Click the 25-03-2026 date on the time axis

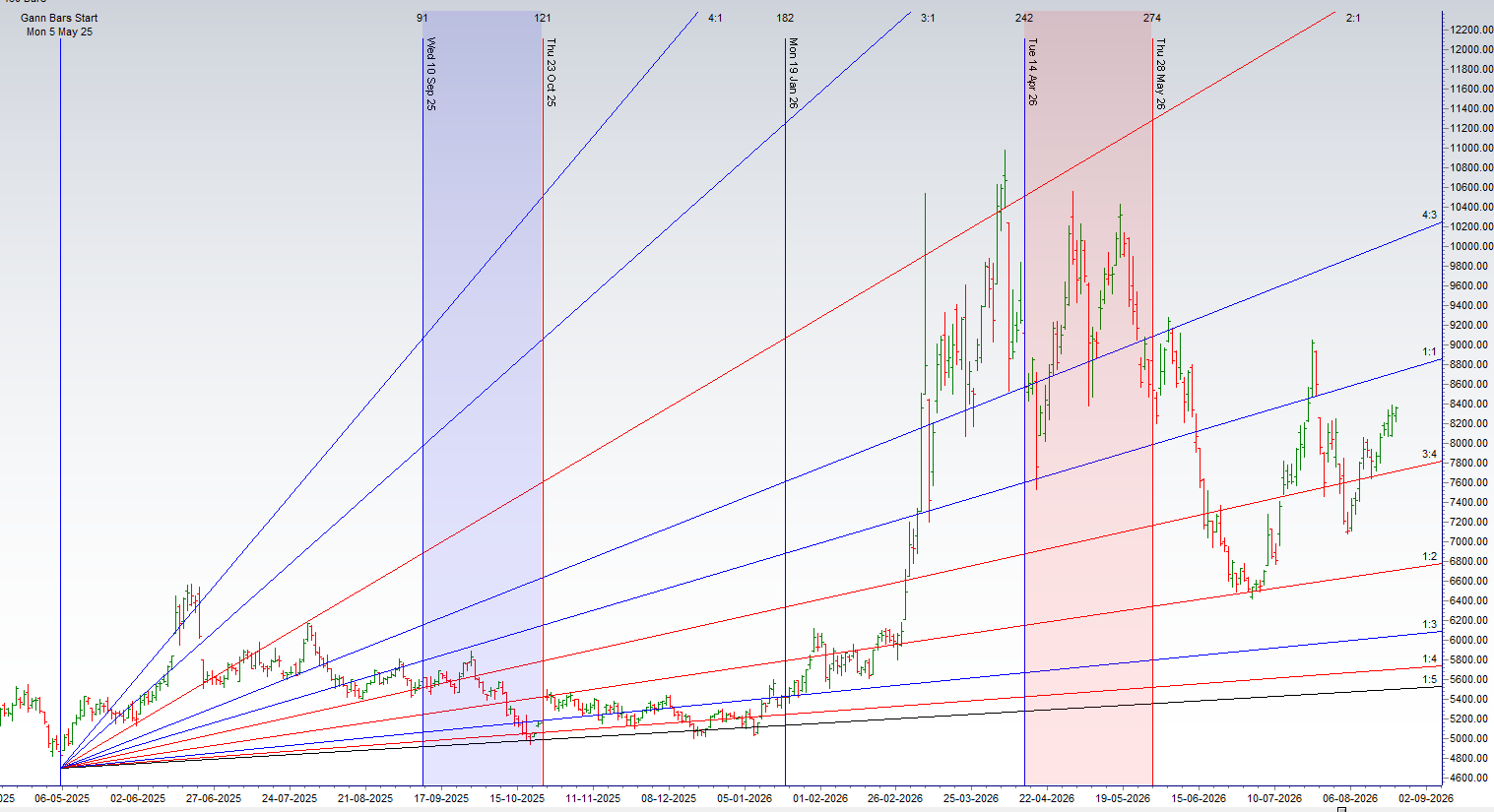click(x=971, y=798)
